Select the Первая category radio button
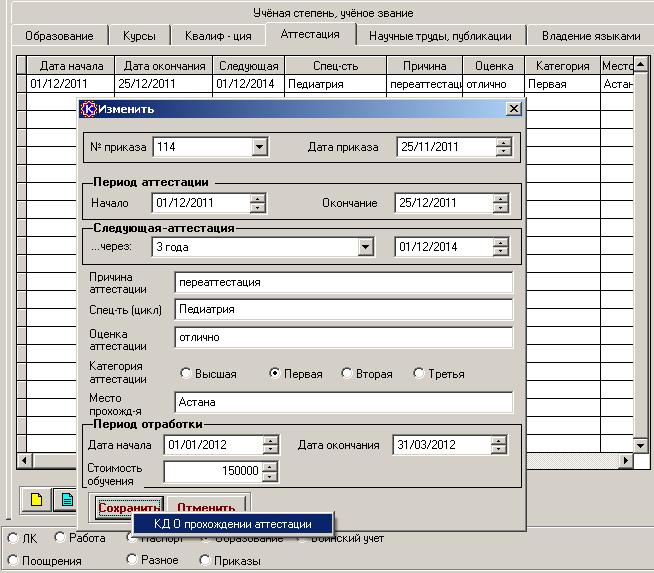 click(274, 373)
